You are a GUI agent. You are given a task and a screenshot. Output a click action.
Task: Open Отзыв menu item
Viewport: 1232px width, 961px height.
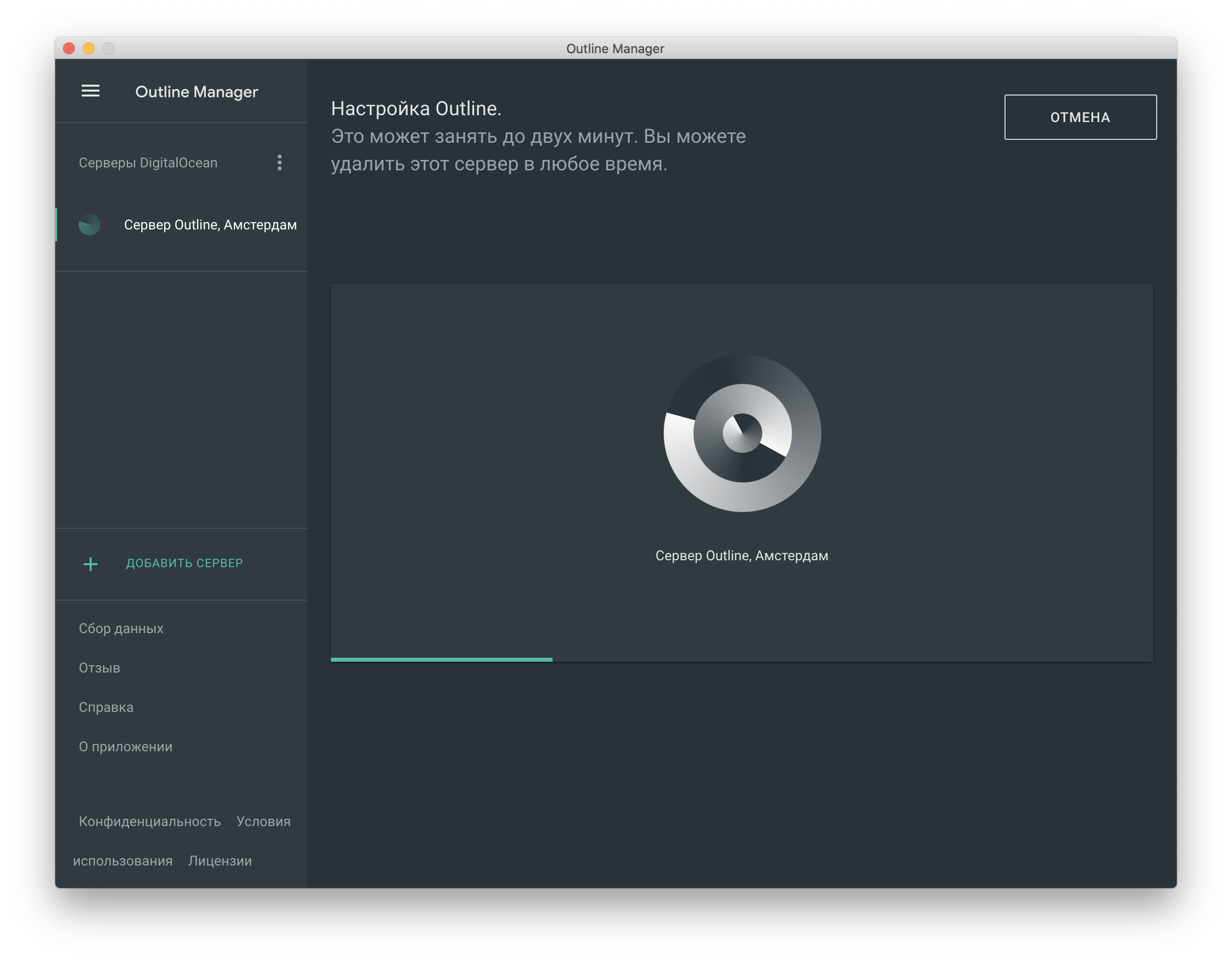pyautogui.click(x=99, y=668)
